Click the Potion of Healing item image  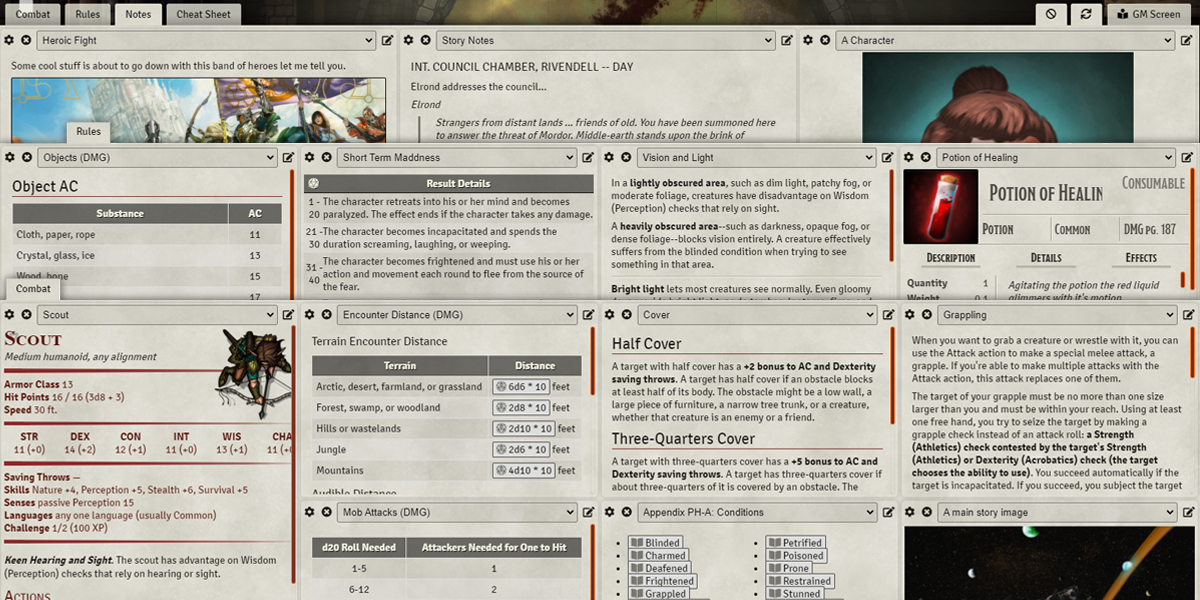(940, 207)
